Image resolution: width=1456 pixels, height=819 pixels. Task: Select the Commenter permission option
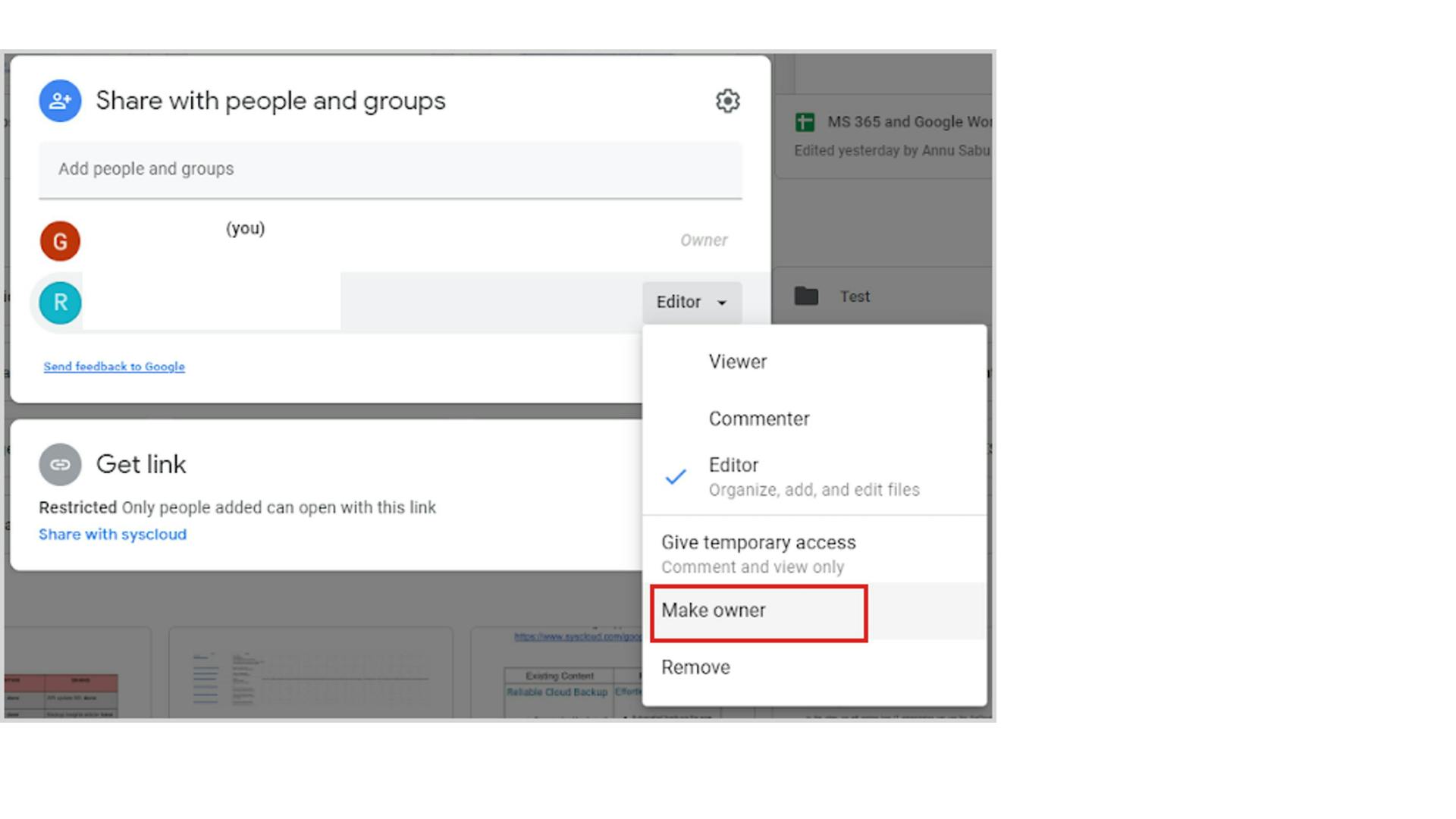point(758,418)
